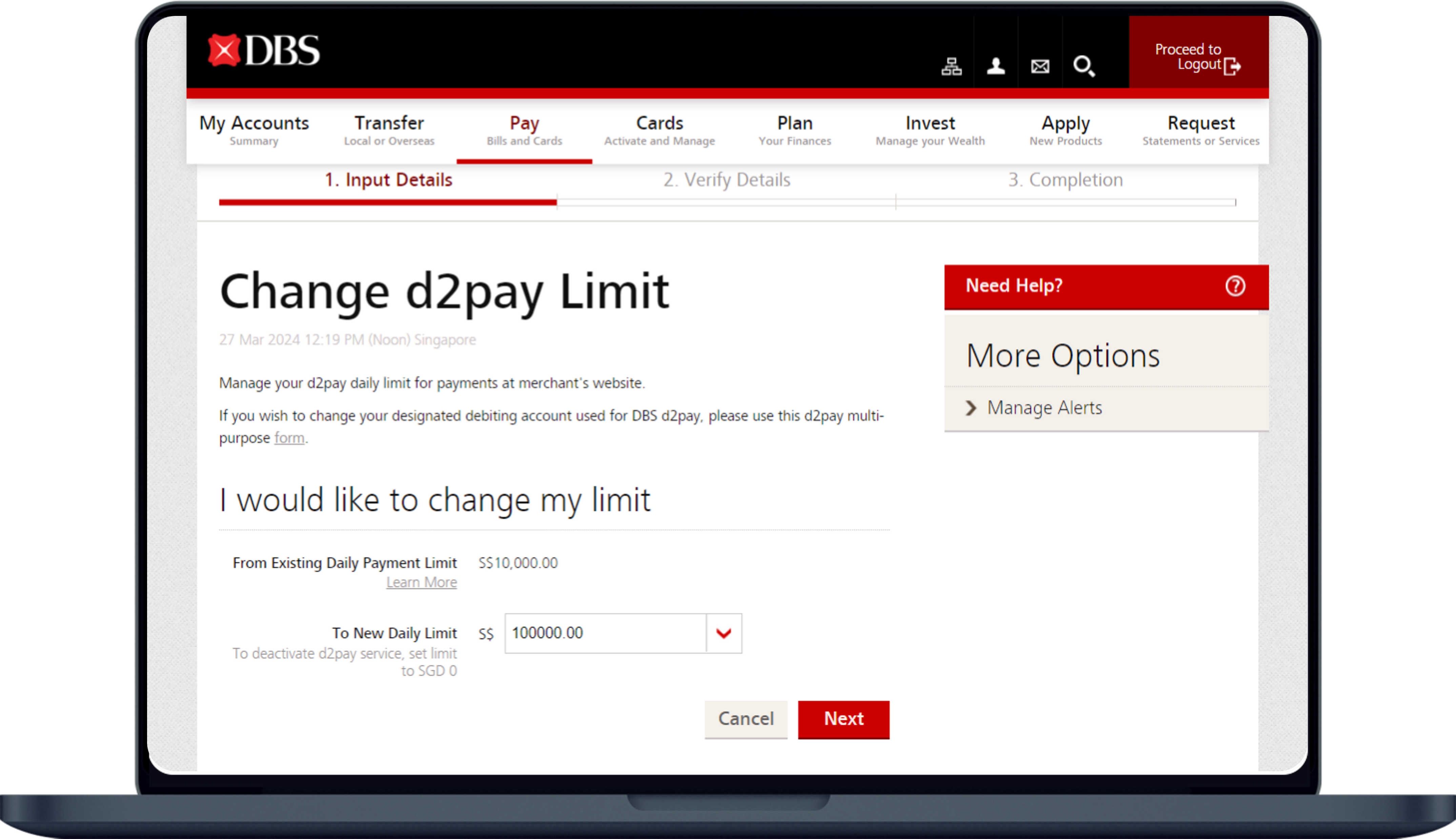This screenshot has width=1456, height=839.
Task: Open the My Accounts menu
Action: (x=254, y=131)
